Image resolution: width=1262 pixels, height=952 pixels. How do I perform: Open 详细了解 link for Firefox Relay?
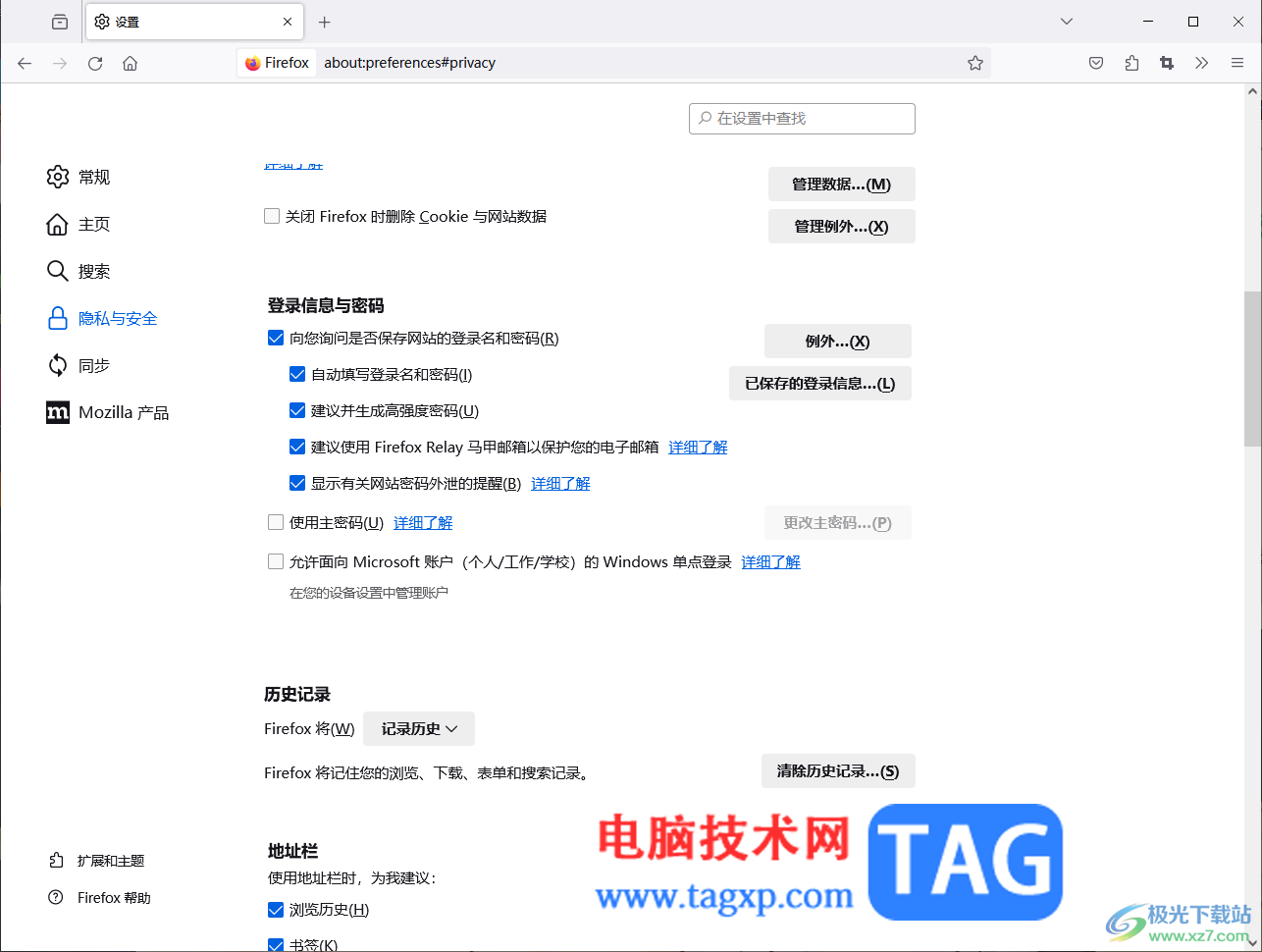click(698, 448)
